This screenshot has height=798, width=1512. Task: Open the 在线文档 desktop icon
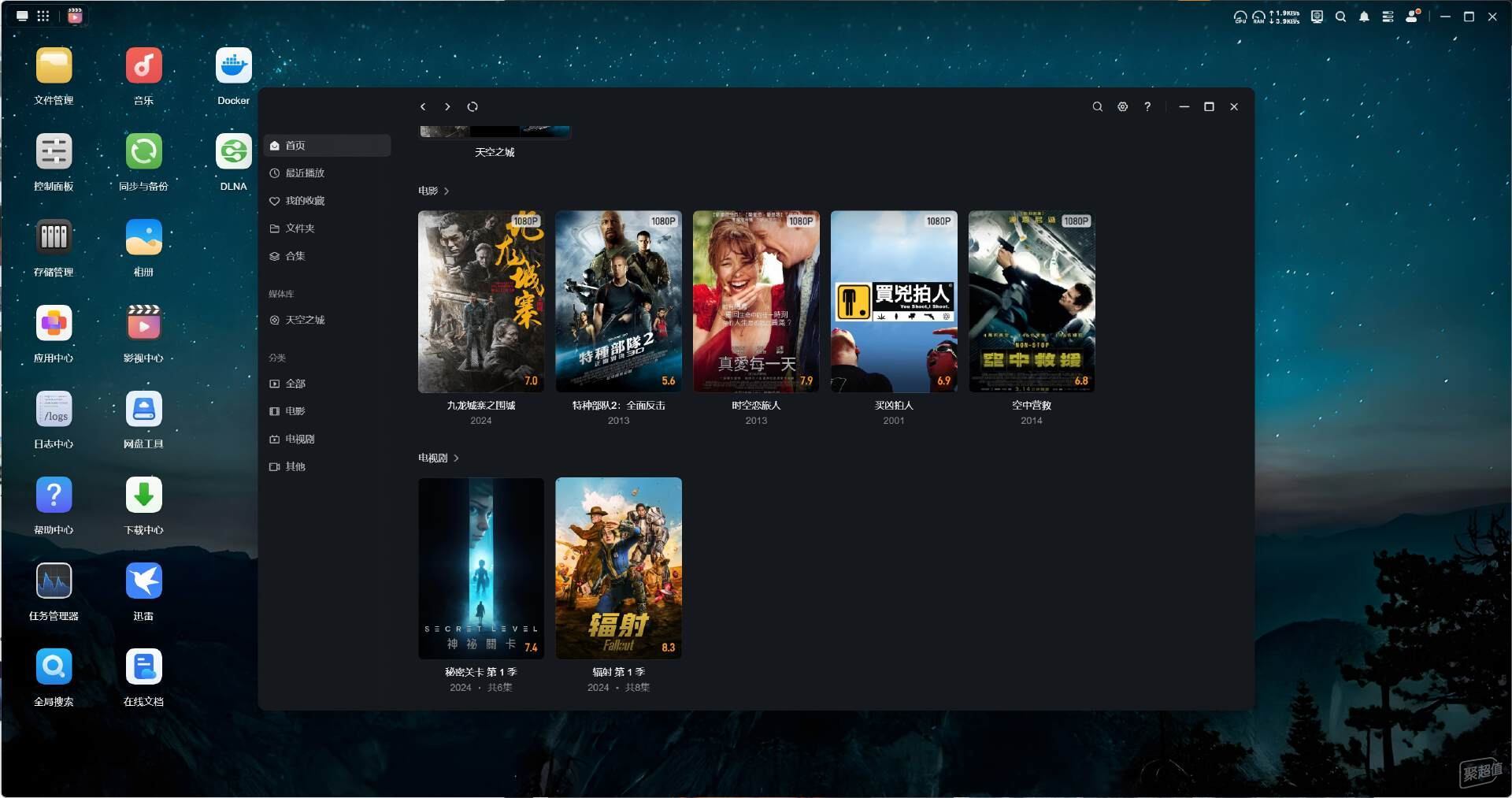(143, 667)
